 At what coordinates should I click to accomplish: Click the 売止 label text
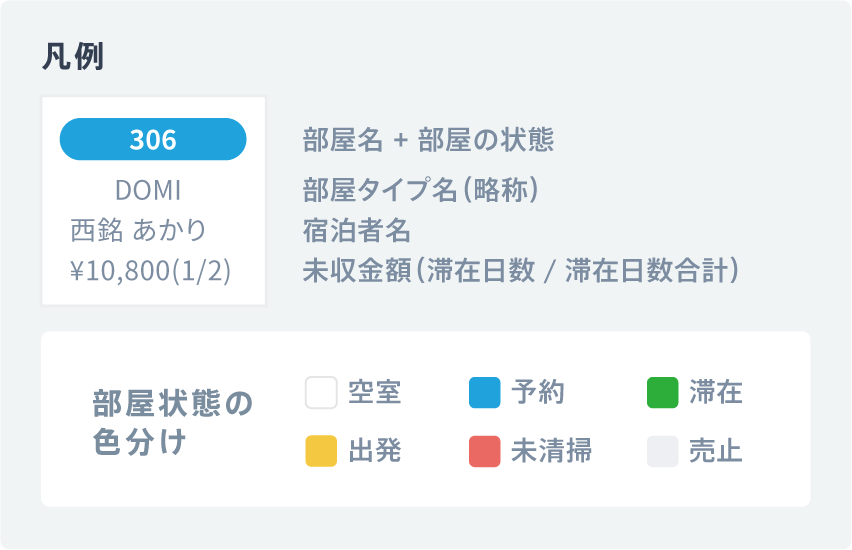point(716,451)
